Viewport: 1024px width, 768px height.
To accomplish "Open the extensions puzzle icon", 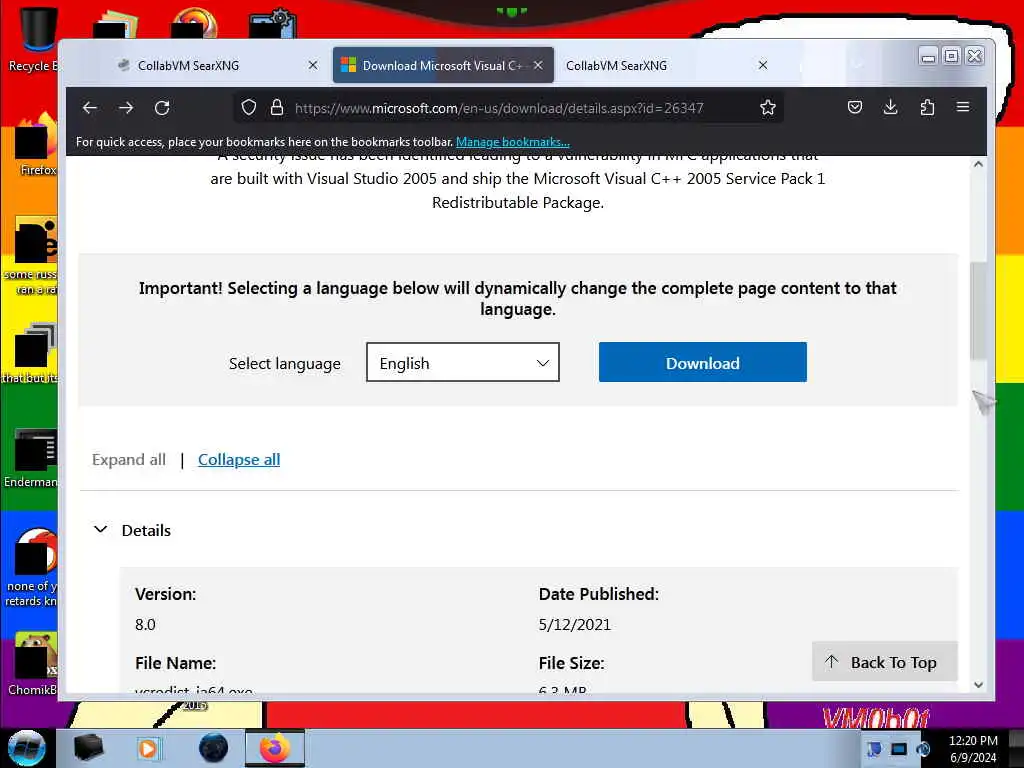I will click(x=927, y=107).
